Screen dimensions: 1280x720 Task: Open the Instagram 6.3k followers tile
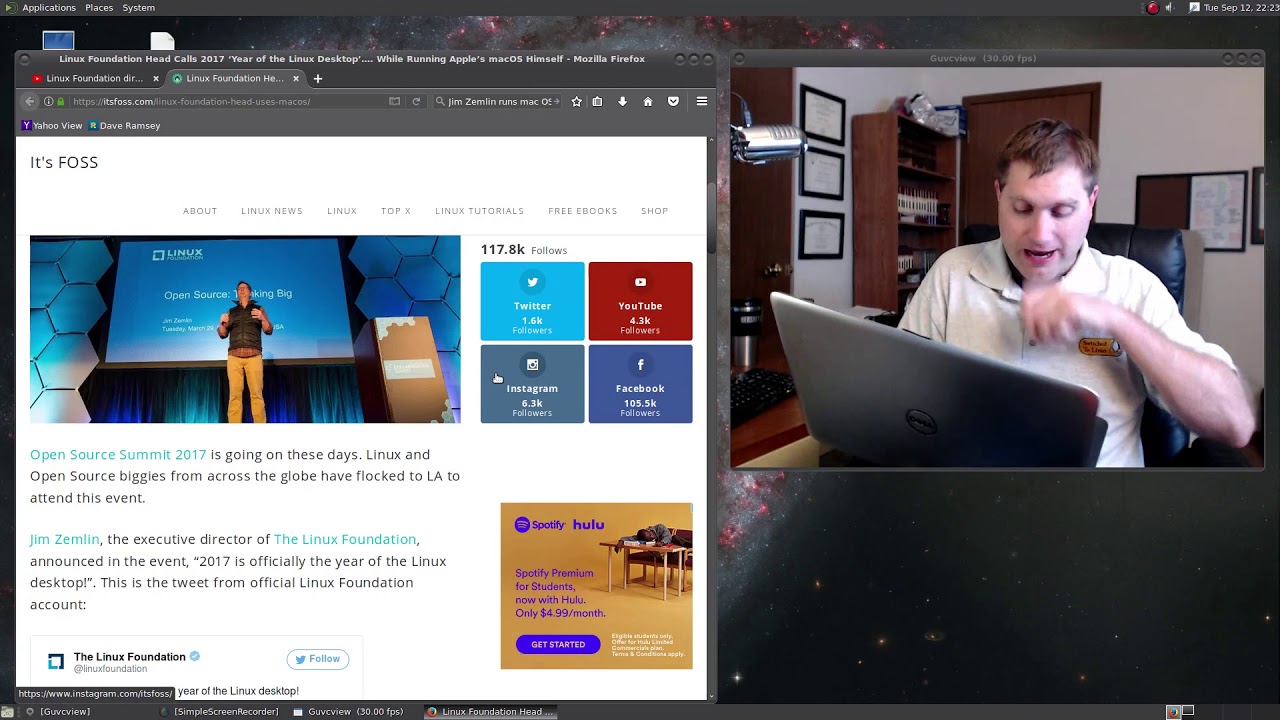pyautogui.click(x=532, y=384)
